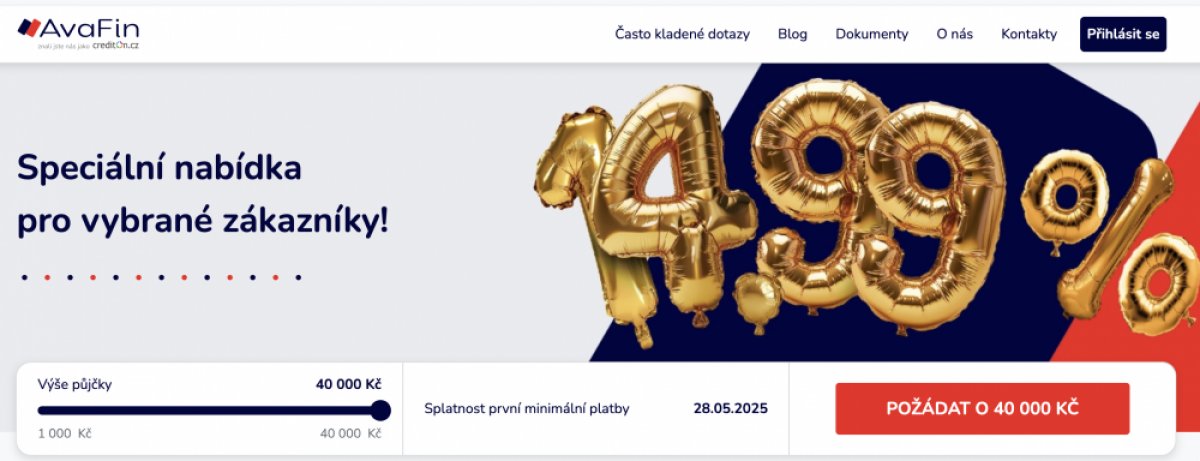Open Často kladené dotazy page

[x=682, y=34]
